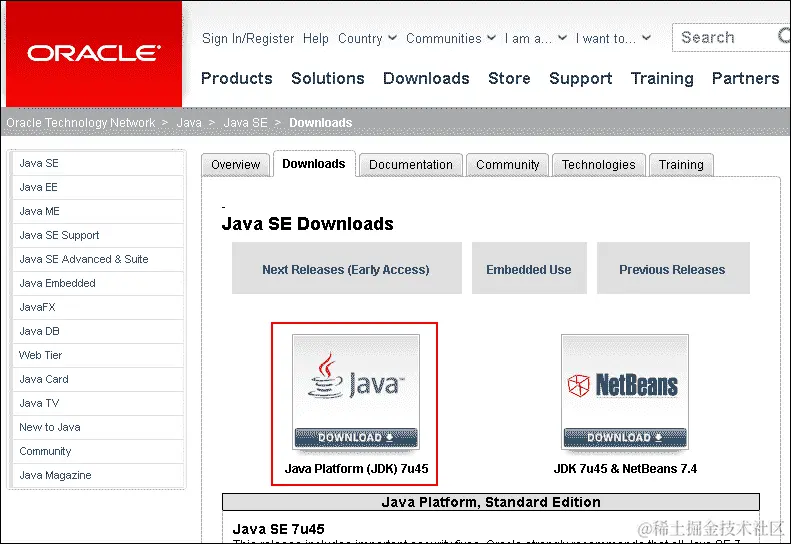This screenshot has width=791, height=544.
Task: Click the Java Platform, Standard Edition header
Action: [x=491, y=502]
